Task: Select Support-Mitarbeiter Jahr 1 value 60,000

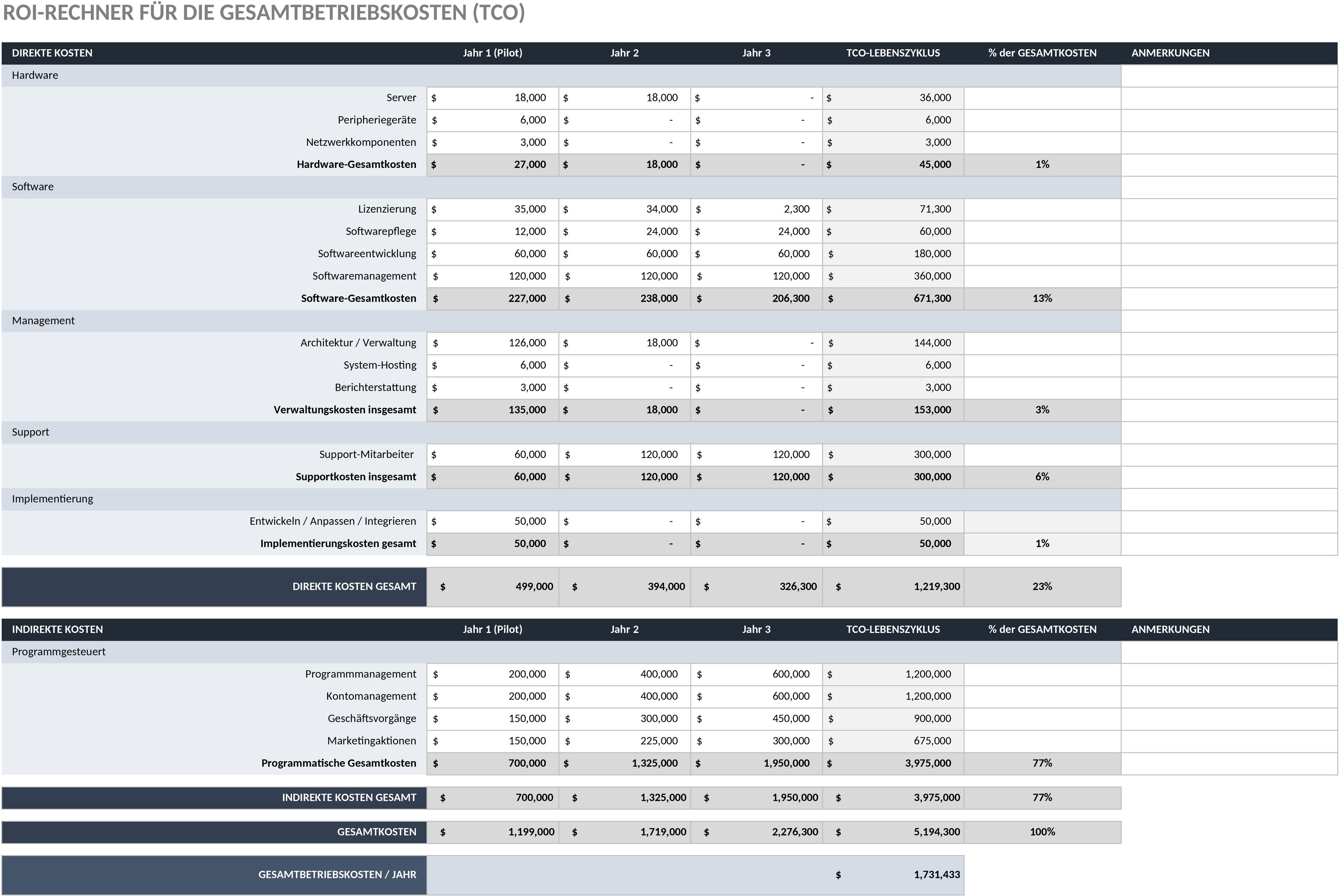Action: [x=493, y=454]
